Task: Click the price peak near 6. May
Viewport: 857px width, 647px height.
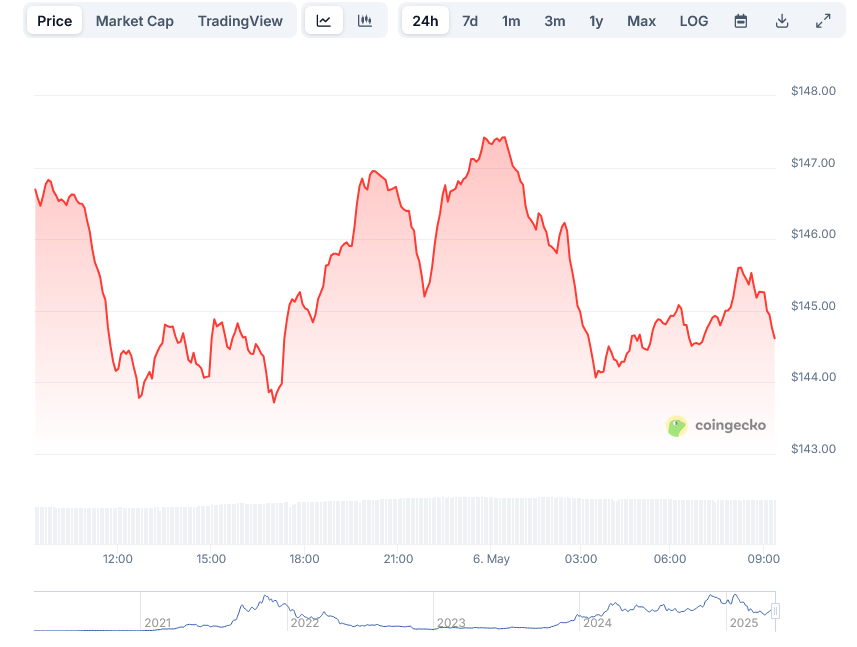Action: pos(502,138)
